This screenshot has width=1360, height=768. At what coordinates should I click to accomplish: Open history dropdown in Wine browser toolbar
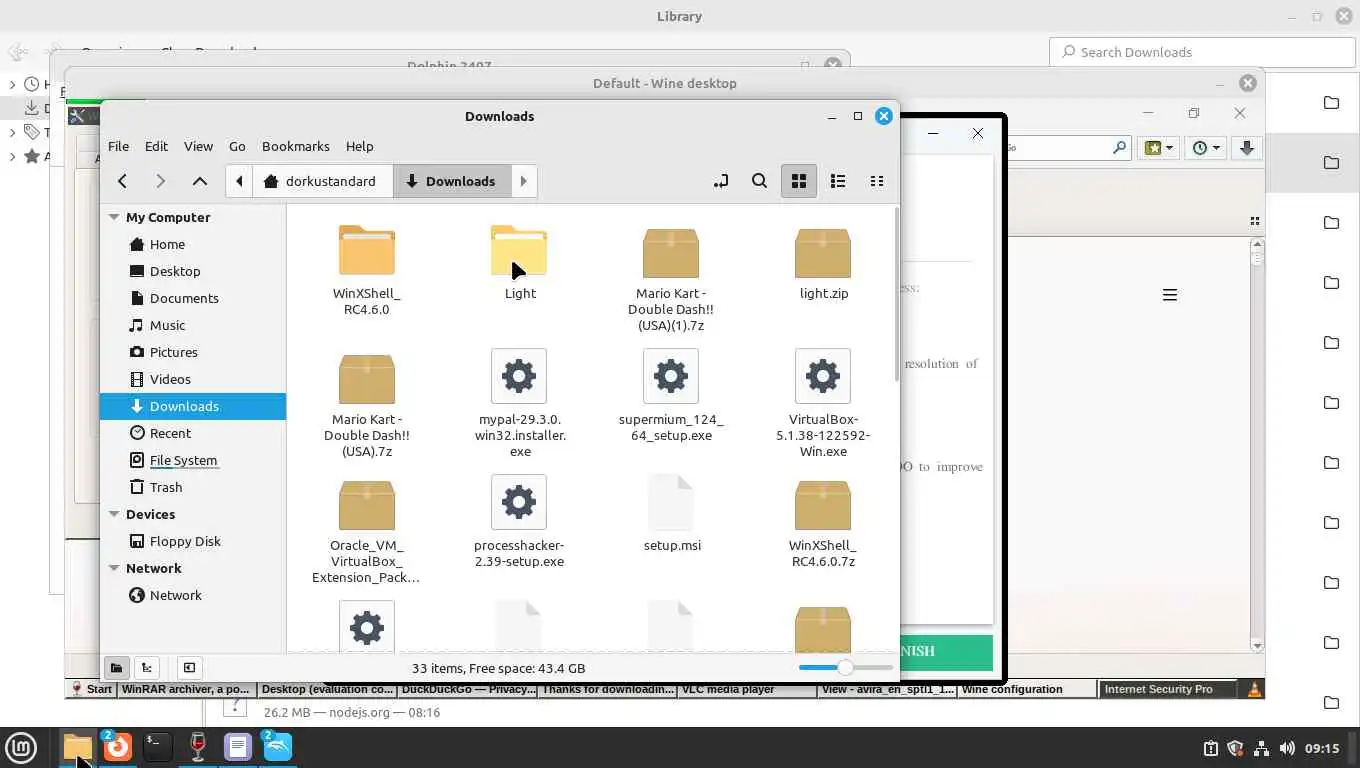[1207, 147]
